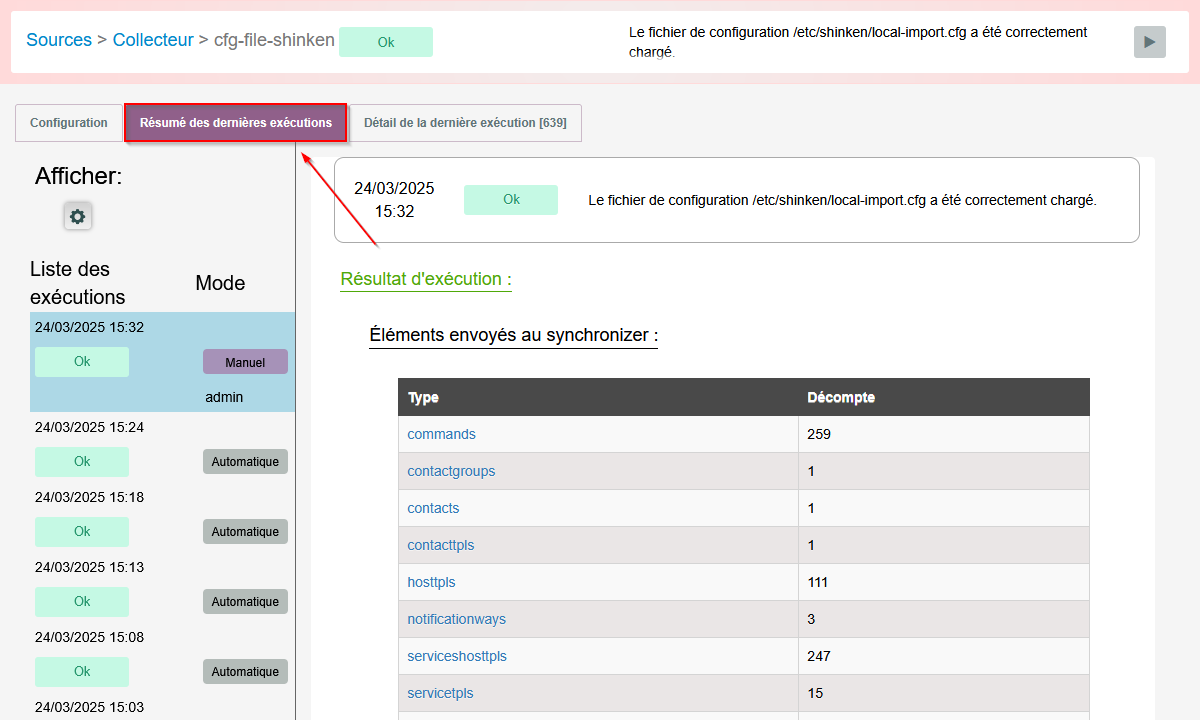Navigate to Collecteur breadcrumb link
This screenshot has width=1200, height=720.
tap(153, 41)
